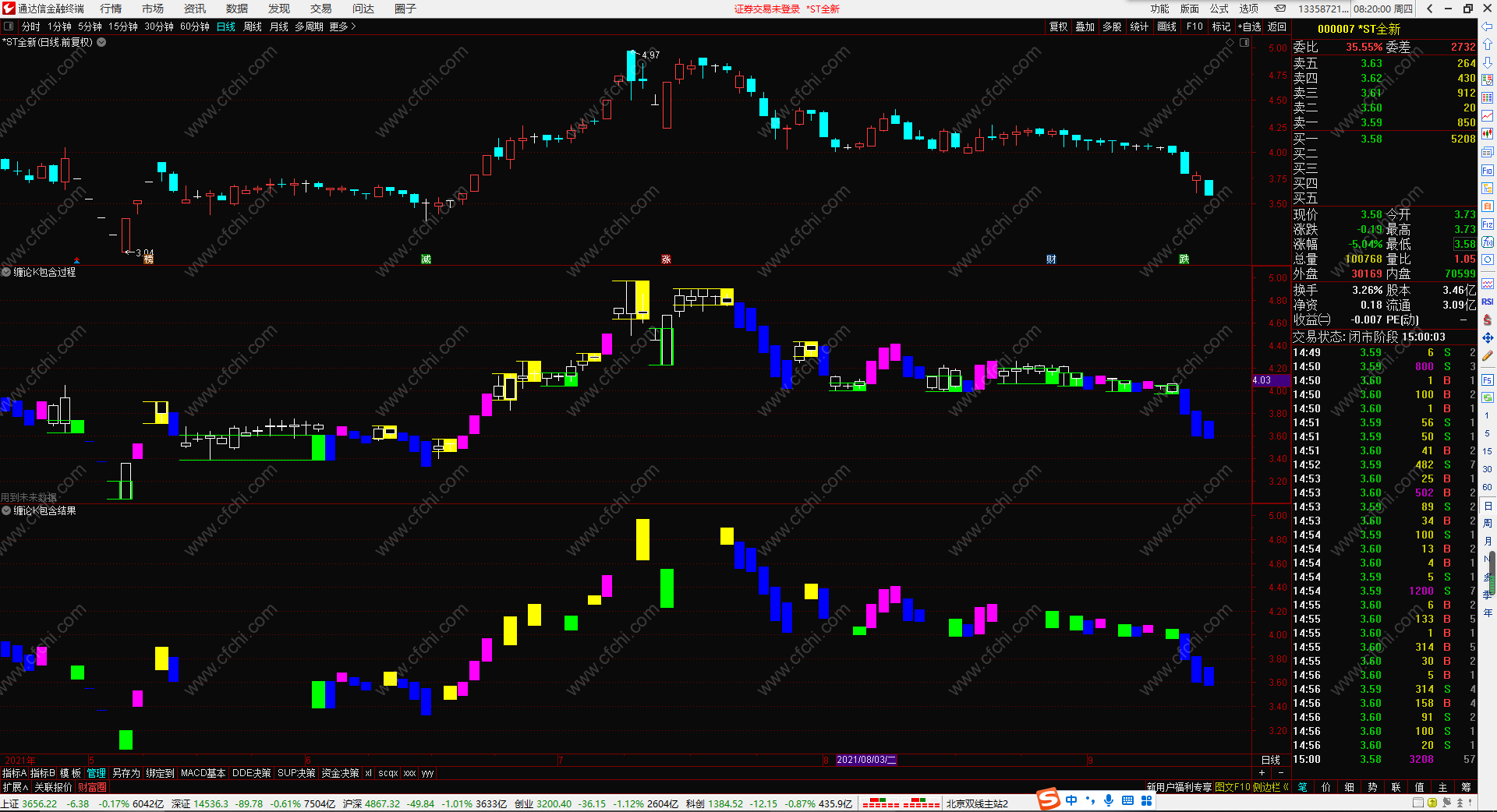Open the f(x) formula icon
Image resolution: width=1497 pixels, height=812 pixels.
pyautogui.click(x=1488, y=242)
